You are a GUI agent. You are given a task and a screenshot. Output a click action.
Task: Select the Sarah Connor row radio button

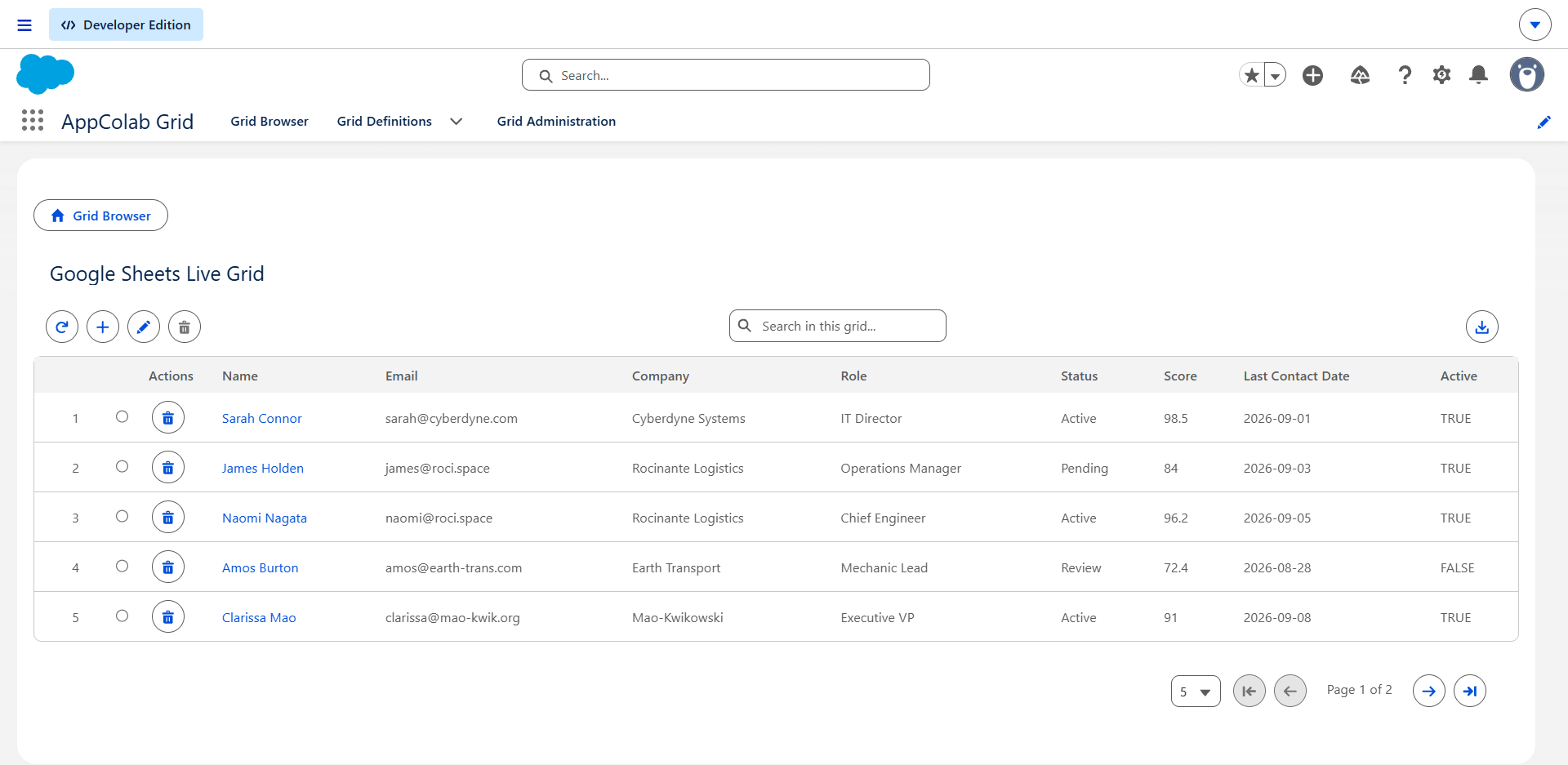122,416
